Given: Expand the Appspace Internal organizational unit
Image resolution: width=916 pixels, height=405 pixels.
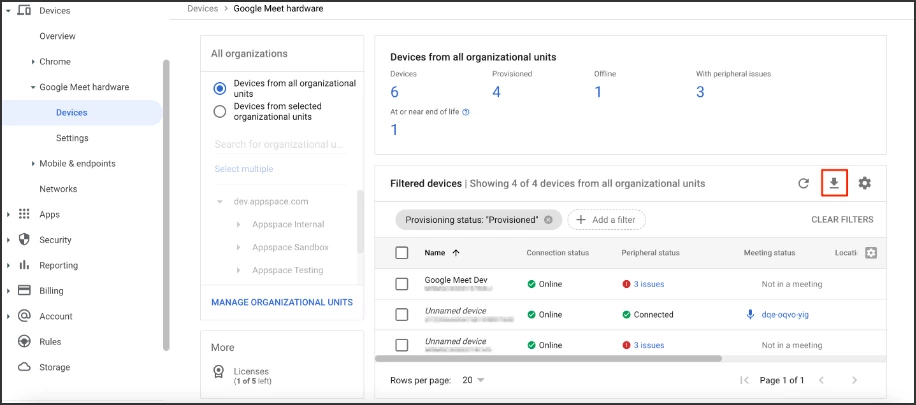Looking at the screenshot, I should pyautogui.click(x=238, y=224).
